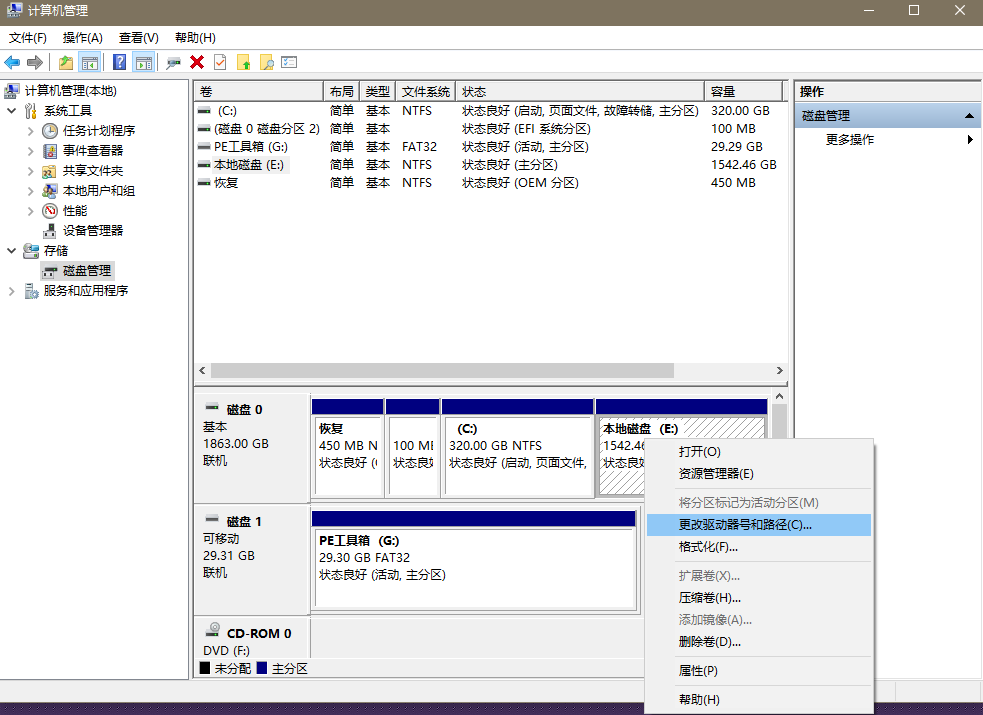Click the blue back arrow in toolbar
This screenshot has width=983, height=715.
click(x=13, y=63)
